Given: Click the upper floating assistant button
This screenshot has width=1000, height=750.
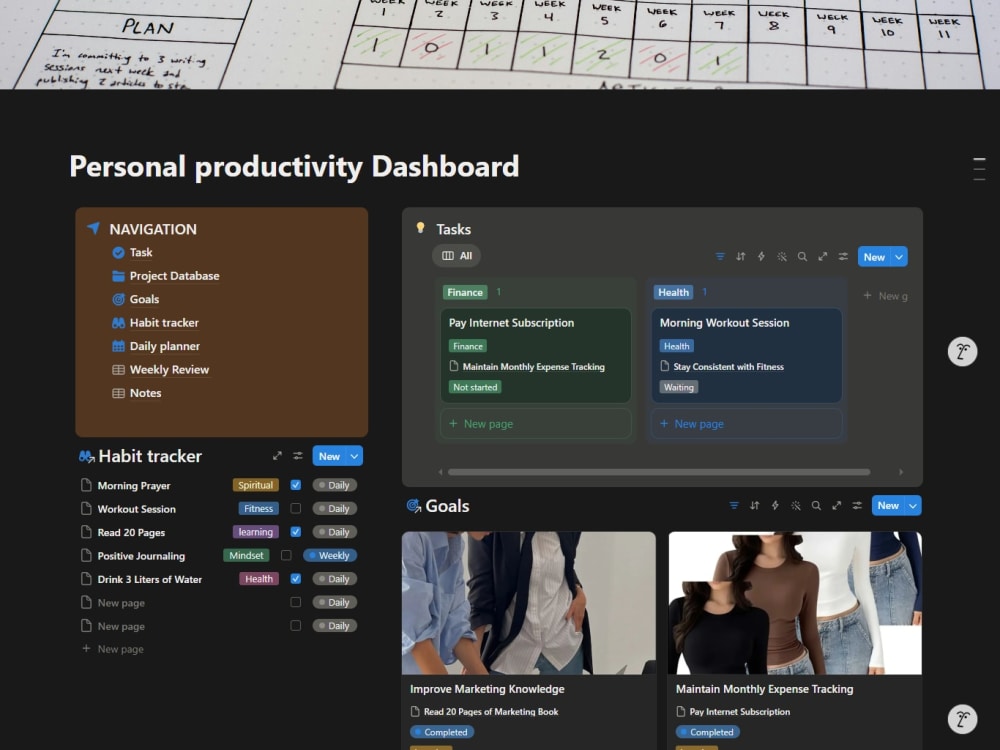Looking at the screenshot, I should [962, 351].
